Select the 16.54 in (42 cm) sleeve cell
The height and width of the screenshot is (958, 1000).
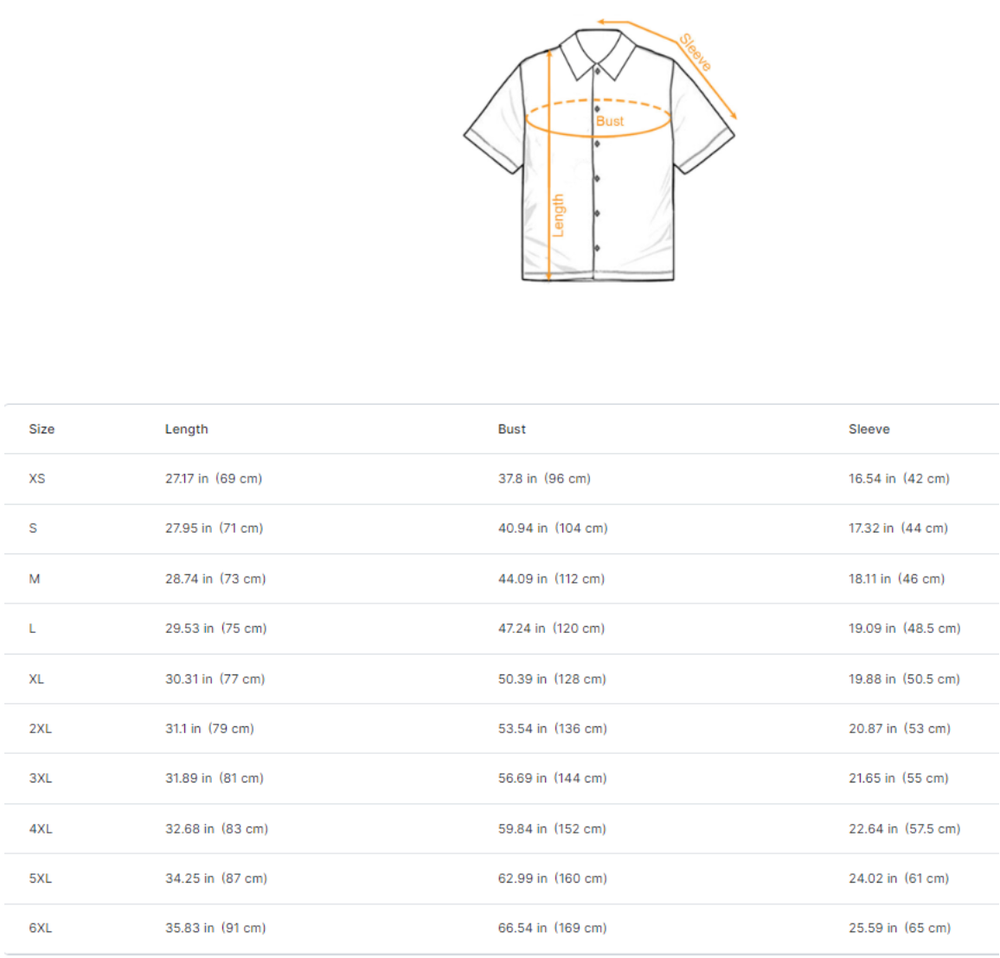[899, 479]
